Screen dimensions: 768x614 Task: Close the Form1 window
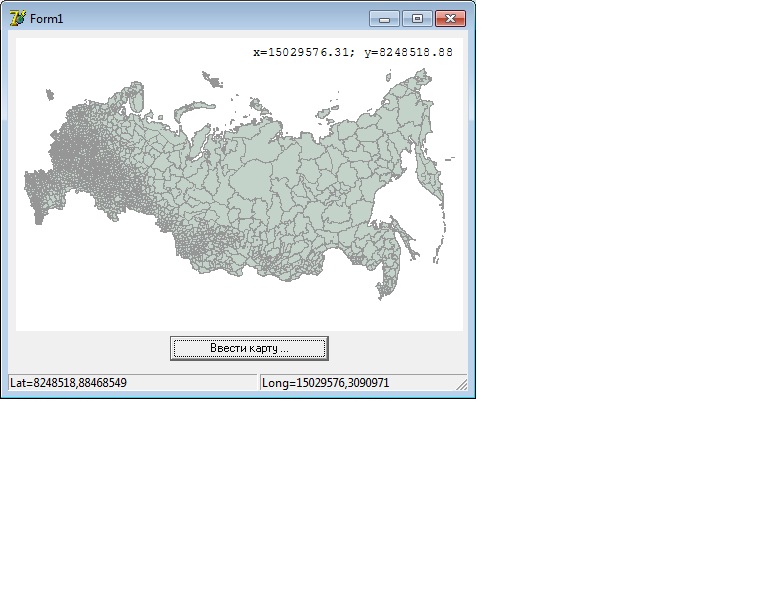coord(450,19)
